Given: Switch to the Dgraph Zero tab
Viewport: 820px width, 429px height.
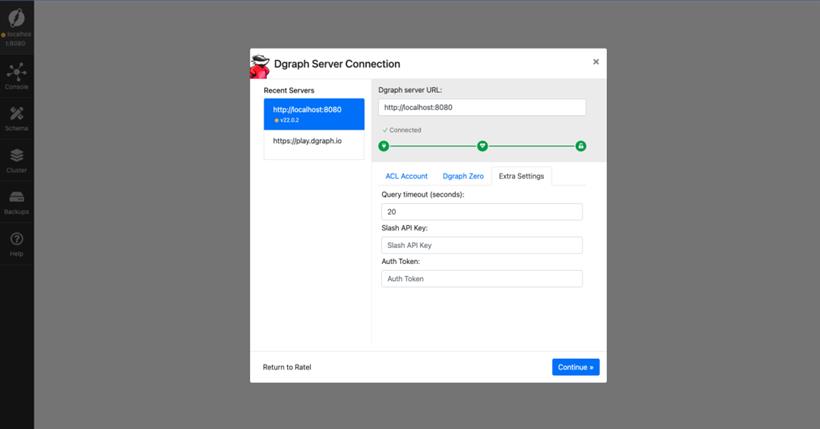Looking at the screenshot, I should pos(463,176).
